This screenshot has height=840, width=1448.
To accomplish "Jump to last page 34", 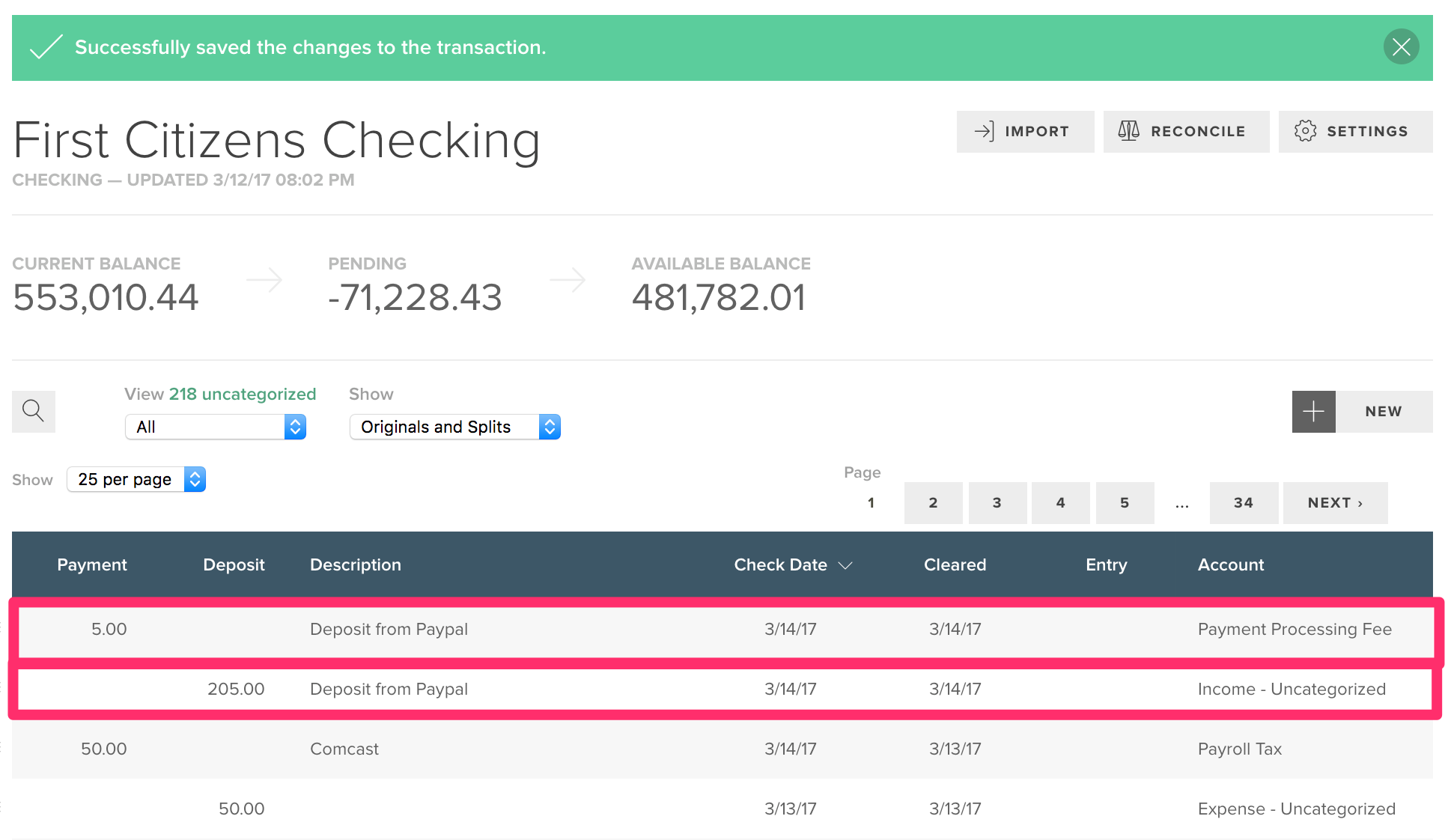I will tap(1244, 502).
